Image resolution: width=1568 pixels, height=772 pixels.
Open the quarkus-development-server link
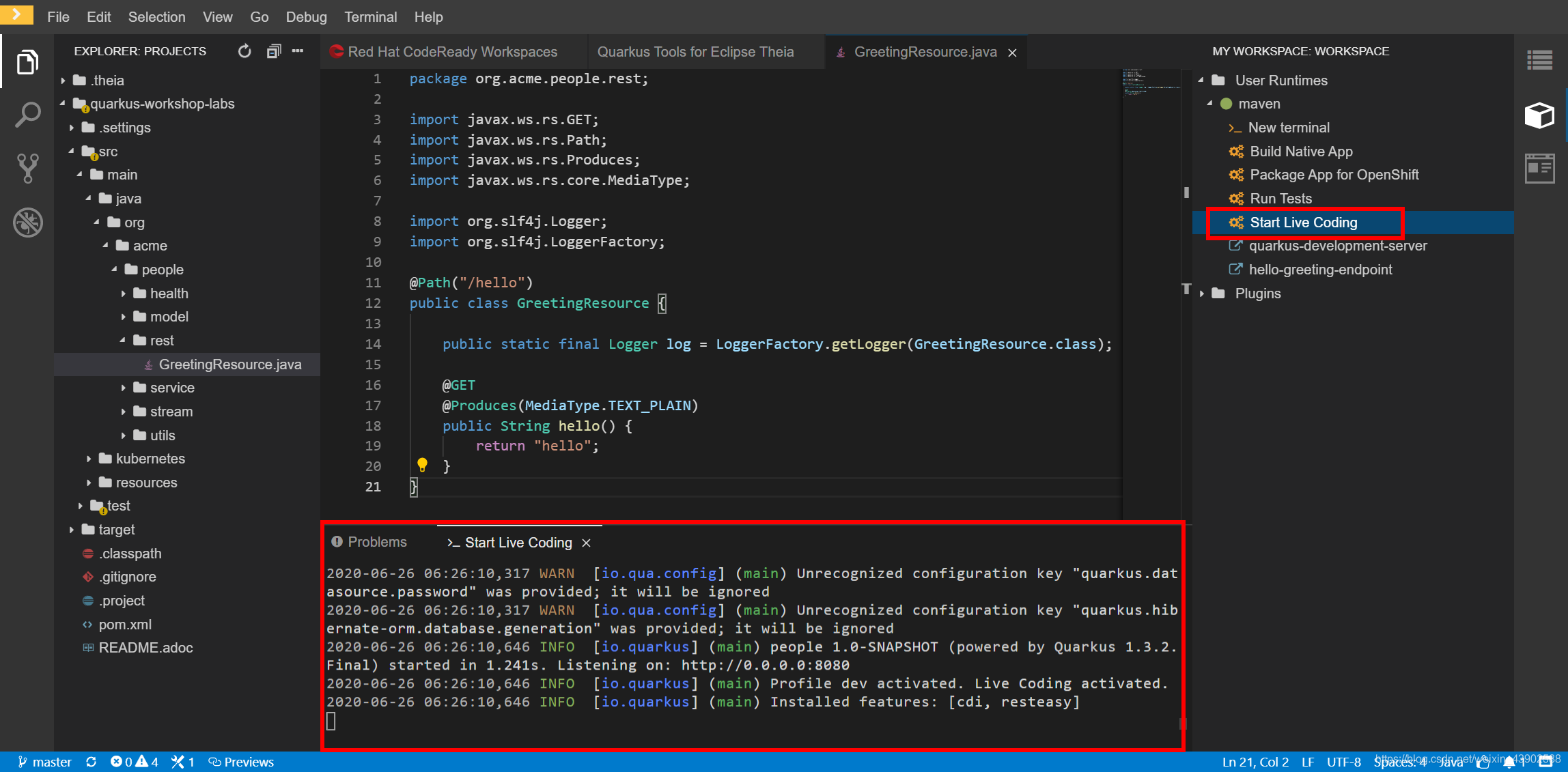point(1337,246)
